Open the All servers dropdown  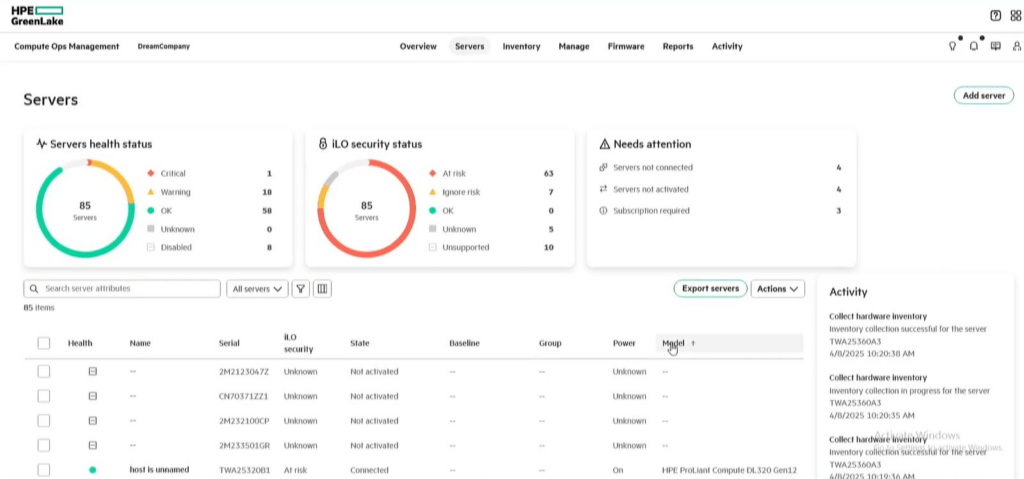(x=257, y=289)
